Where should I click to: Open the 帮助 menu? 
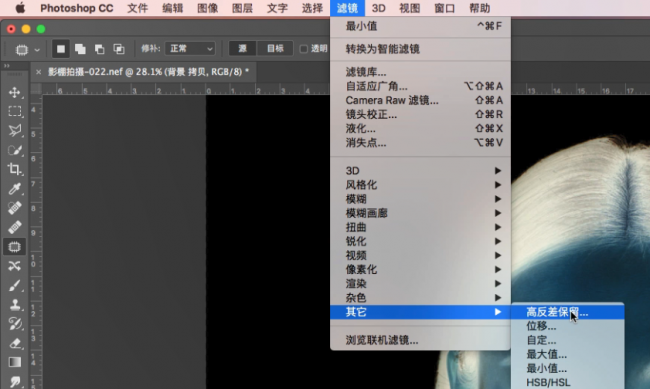click(x=480, y=8)
